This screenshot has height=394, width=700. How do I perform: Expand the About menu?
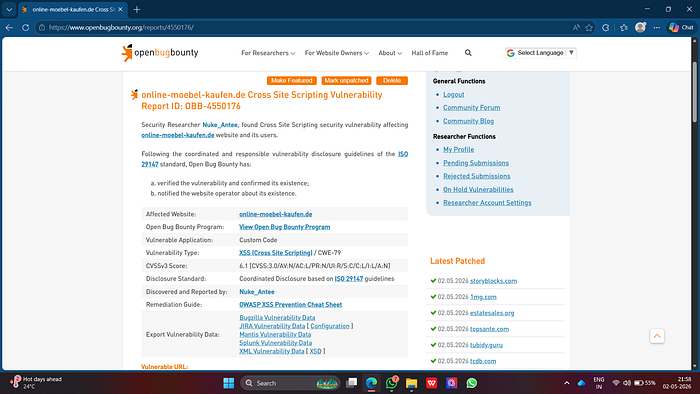[x=390, y=53]
